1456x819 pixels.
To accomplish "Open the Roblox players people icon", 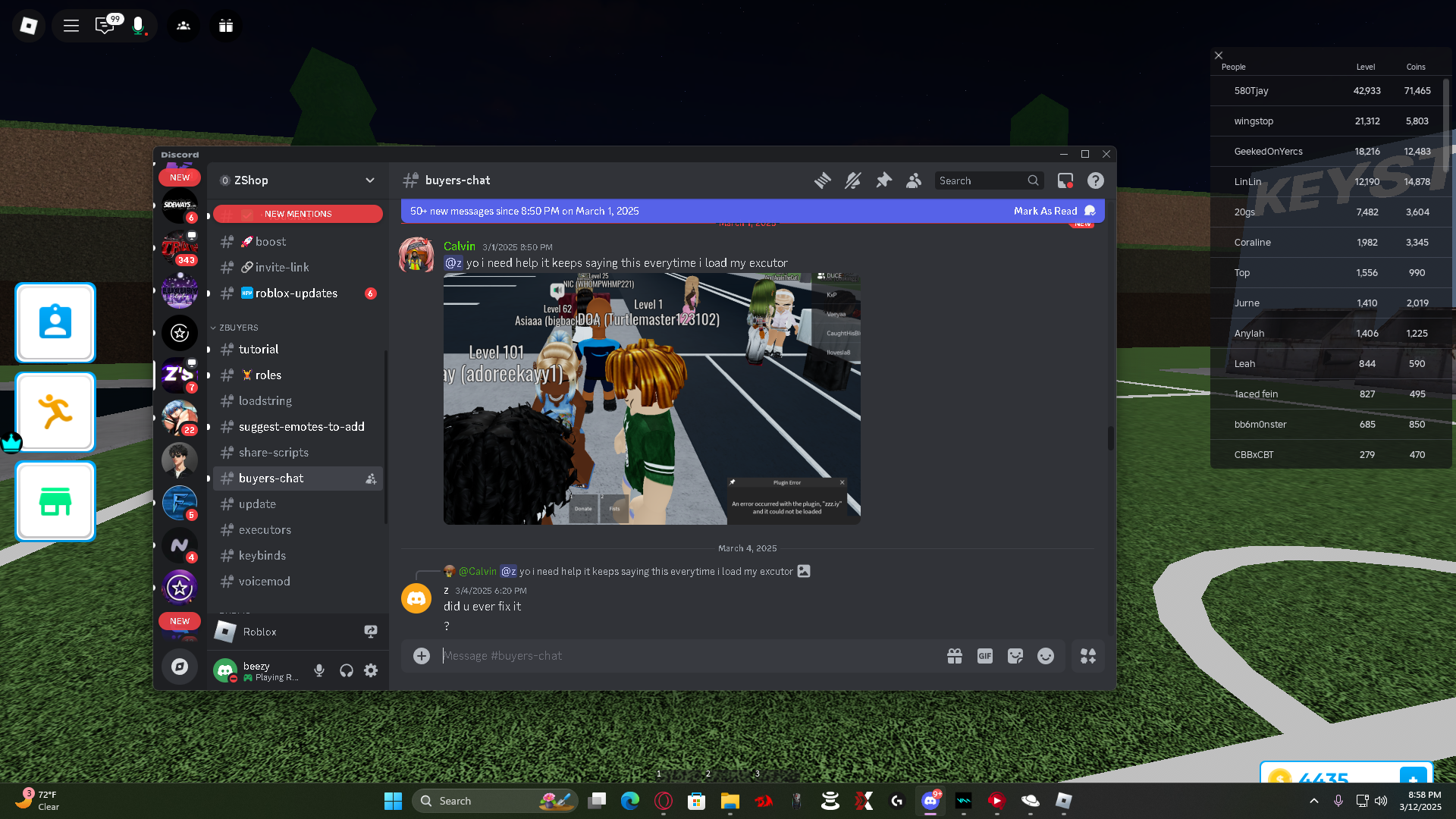I will pyautogui.click(x=184, y=26).
